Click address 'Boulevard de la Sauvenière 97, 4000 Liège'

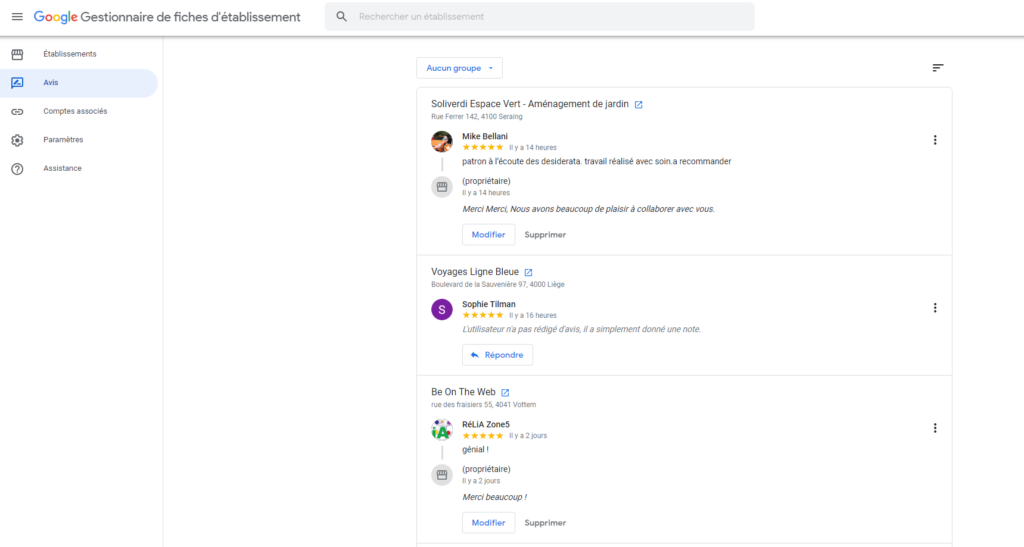click(498, 285)
